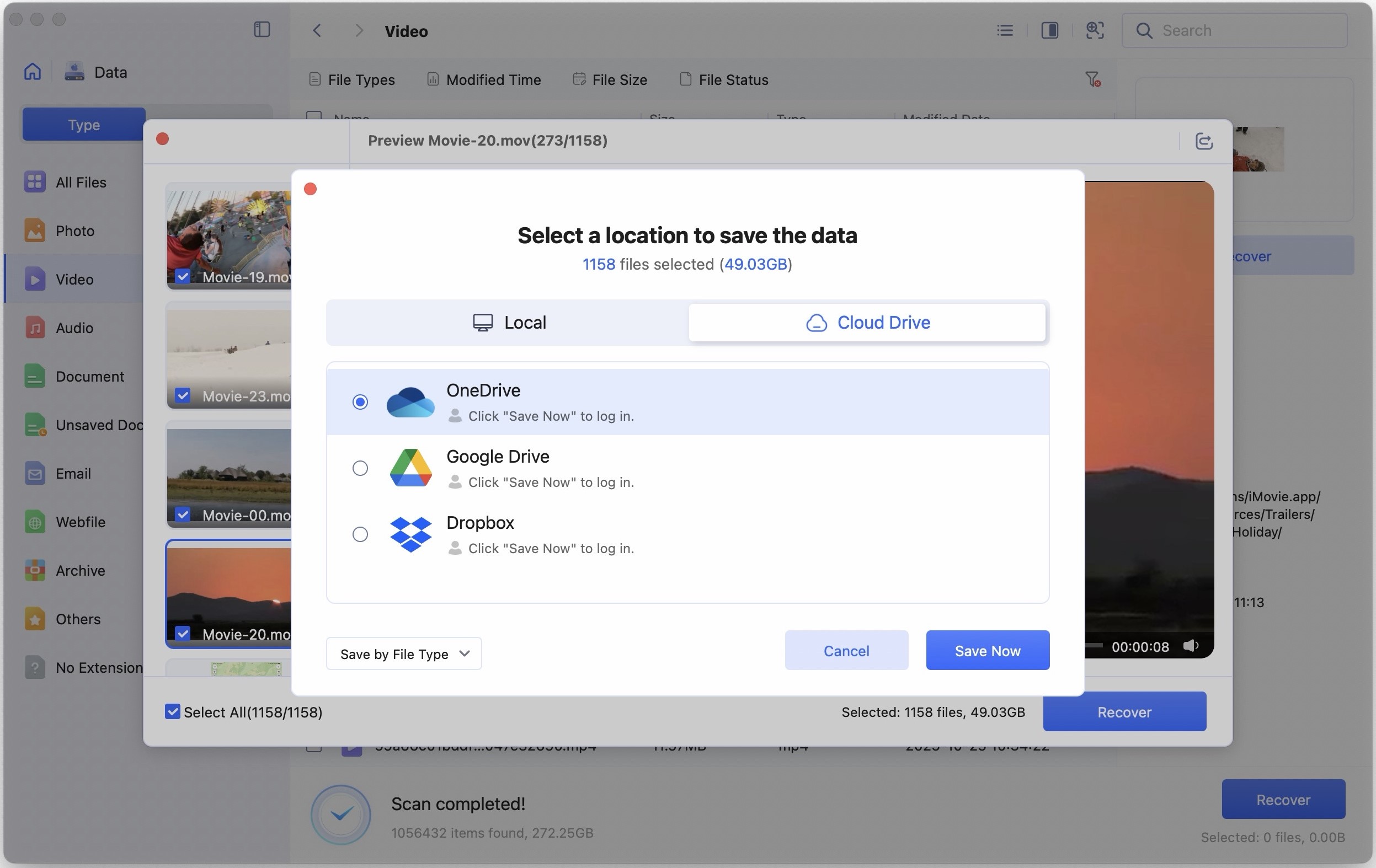Click the home icon in sidebar
The image size is (1376, 868).
[x=33, y=72]
